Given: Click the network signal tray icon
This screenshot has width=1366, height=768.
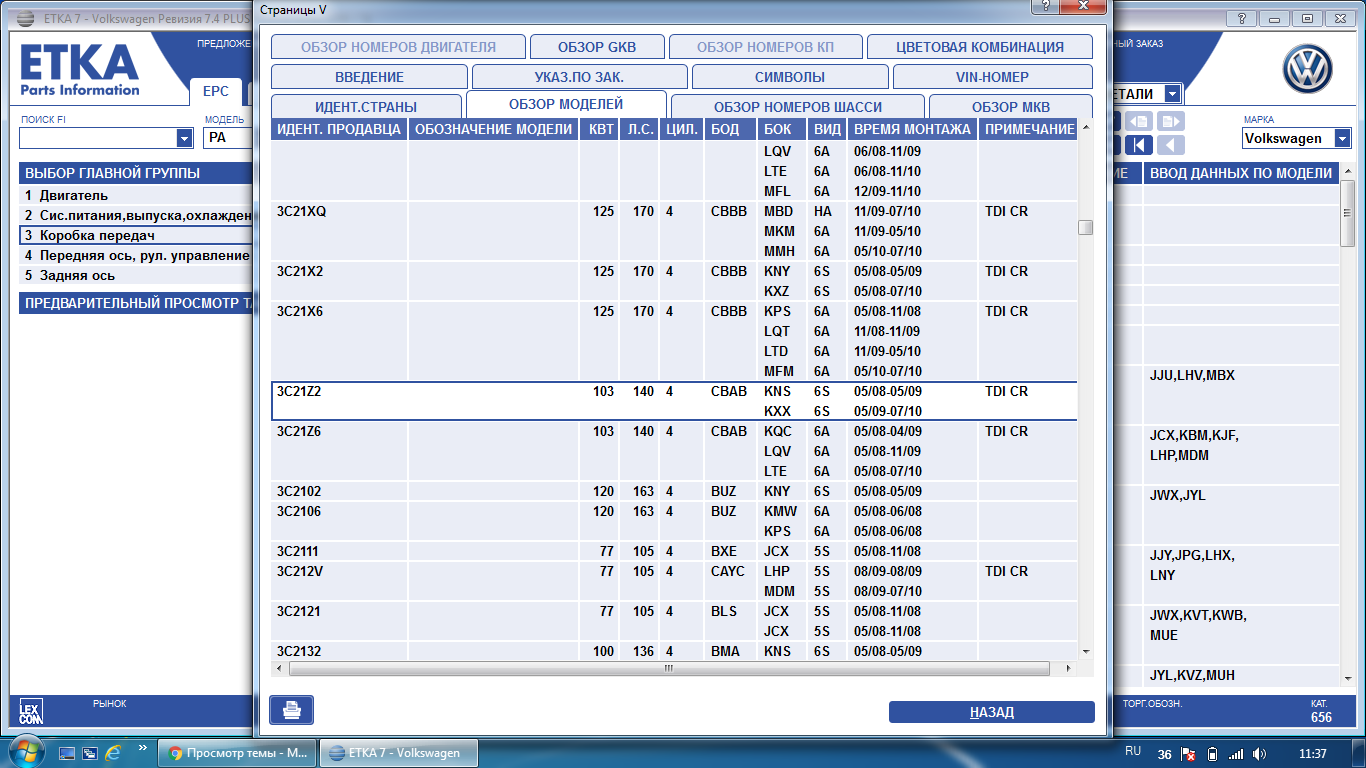Looking at the screenshot, I should tap(1236, 753).
